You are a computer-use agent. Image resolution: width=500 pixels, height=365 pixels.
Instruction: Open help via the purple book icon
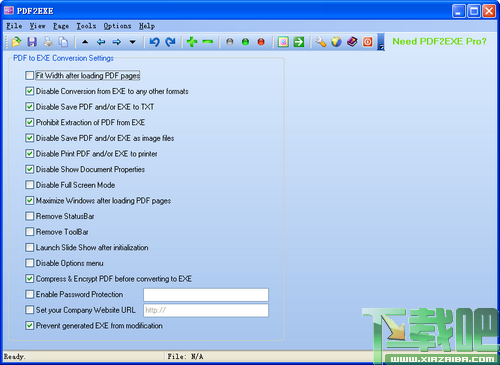[352, 42]
